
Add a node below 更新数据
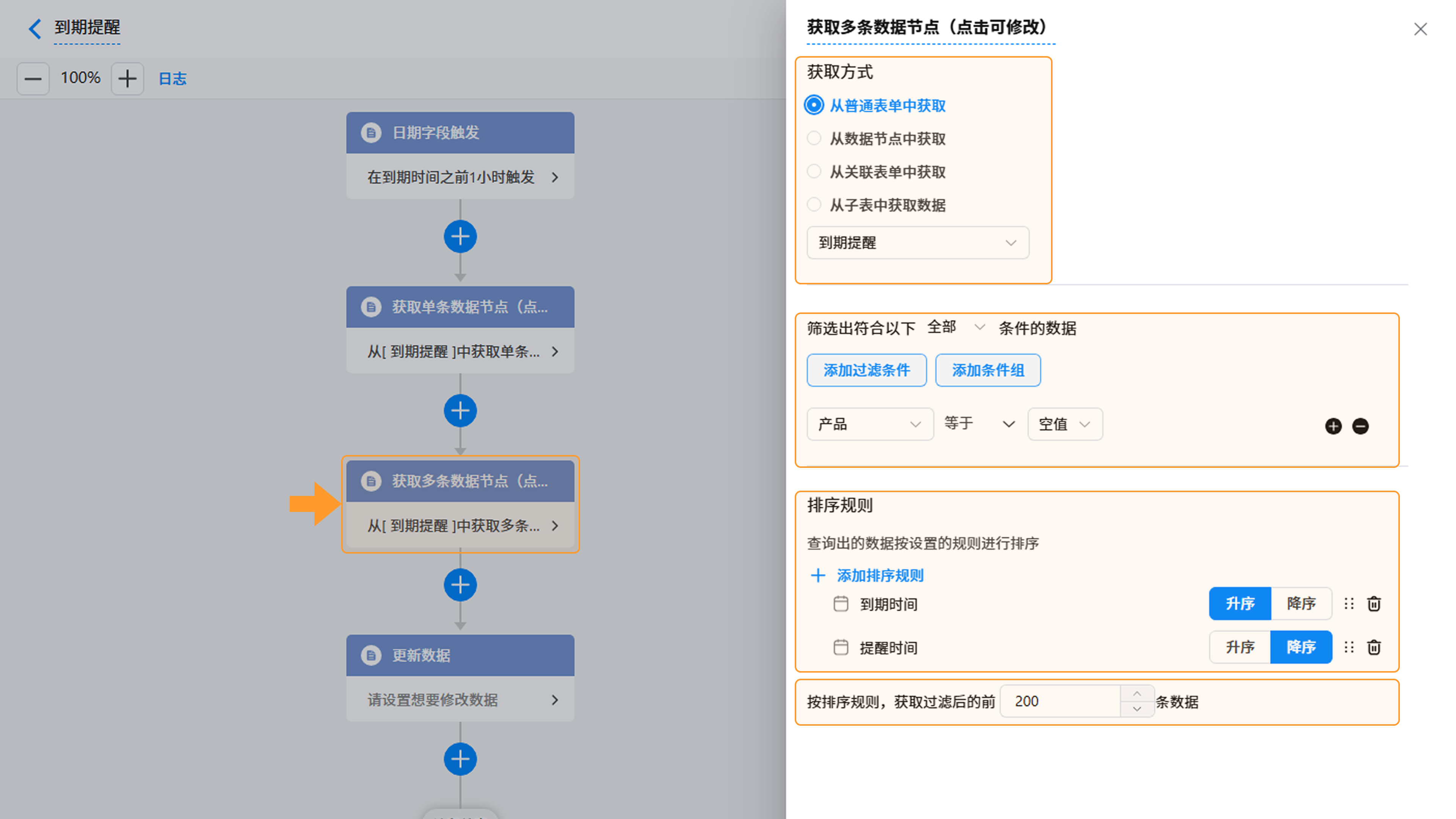click(460, 759)
